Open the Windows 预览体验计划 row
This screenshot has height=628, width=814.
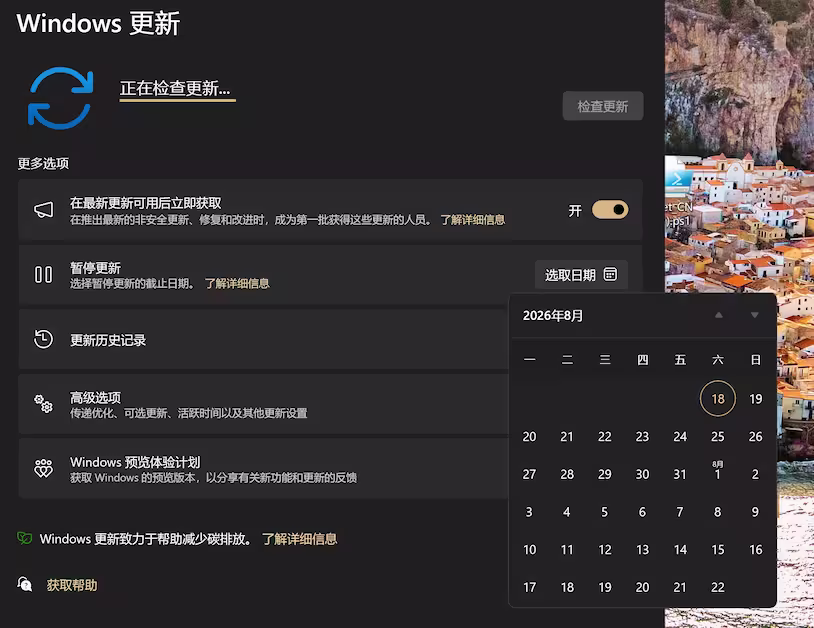point(263,468)
